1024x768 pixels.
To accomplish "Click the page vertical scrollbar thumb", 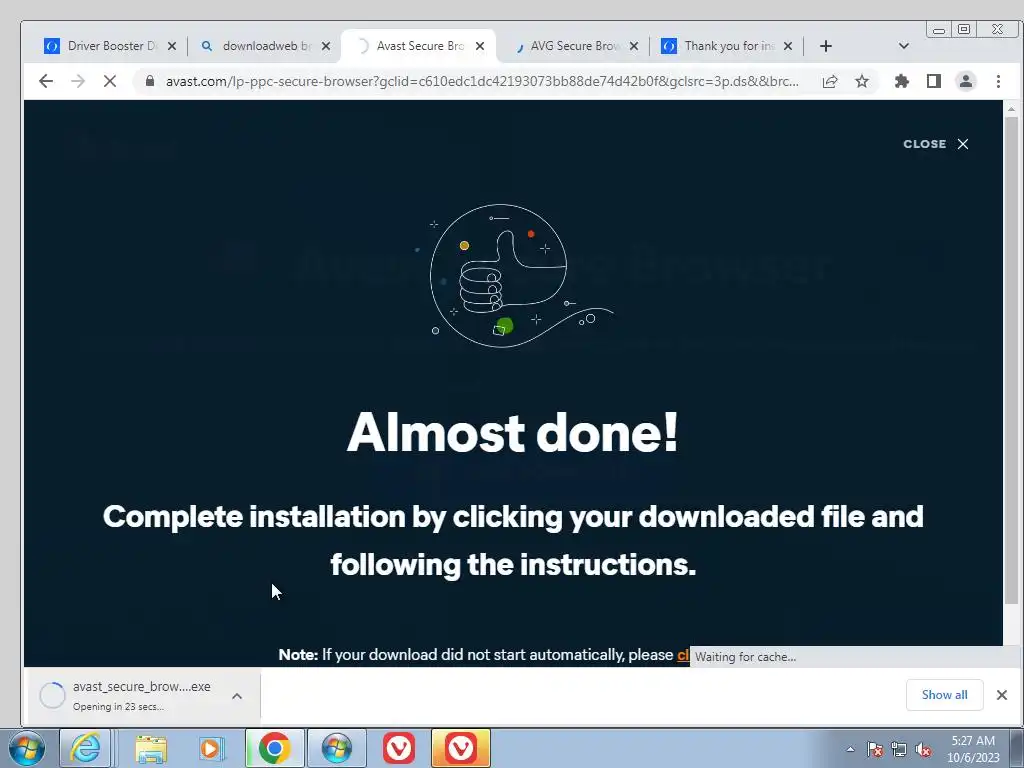I will click(1011, 360).
